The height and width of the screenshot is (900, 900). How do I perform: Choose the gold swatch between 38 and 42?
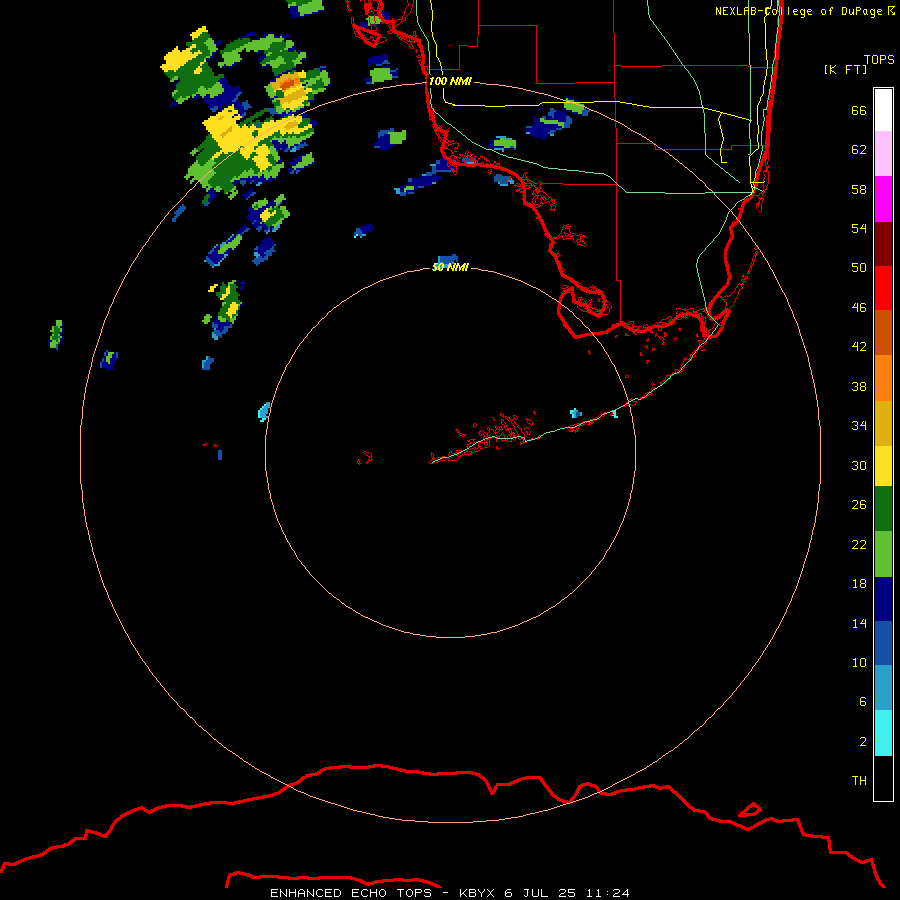pos(883,423)
